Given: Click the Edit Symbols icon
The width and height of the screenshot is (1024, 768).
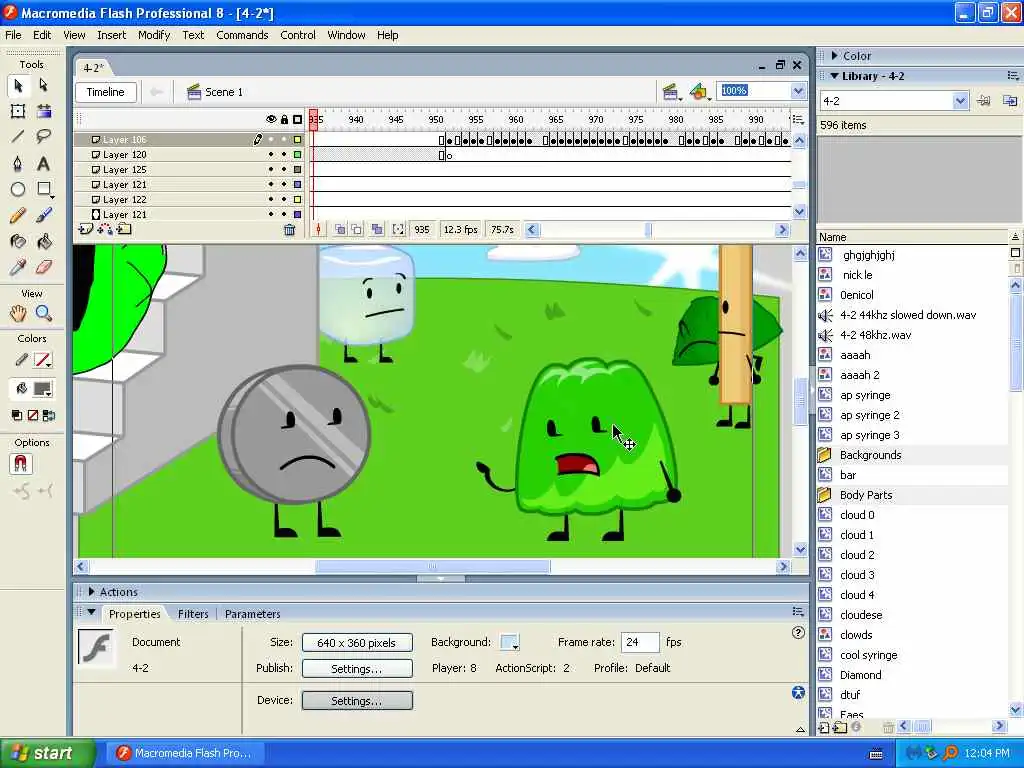Looking at the screenshot, I should [x=699, y=92].
